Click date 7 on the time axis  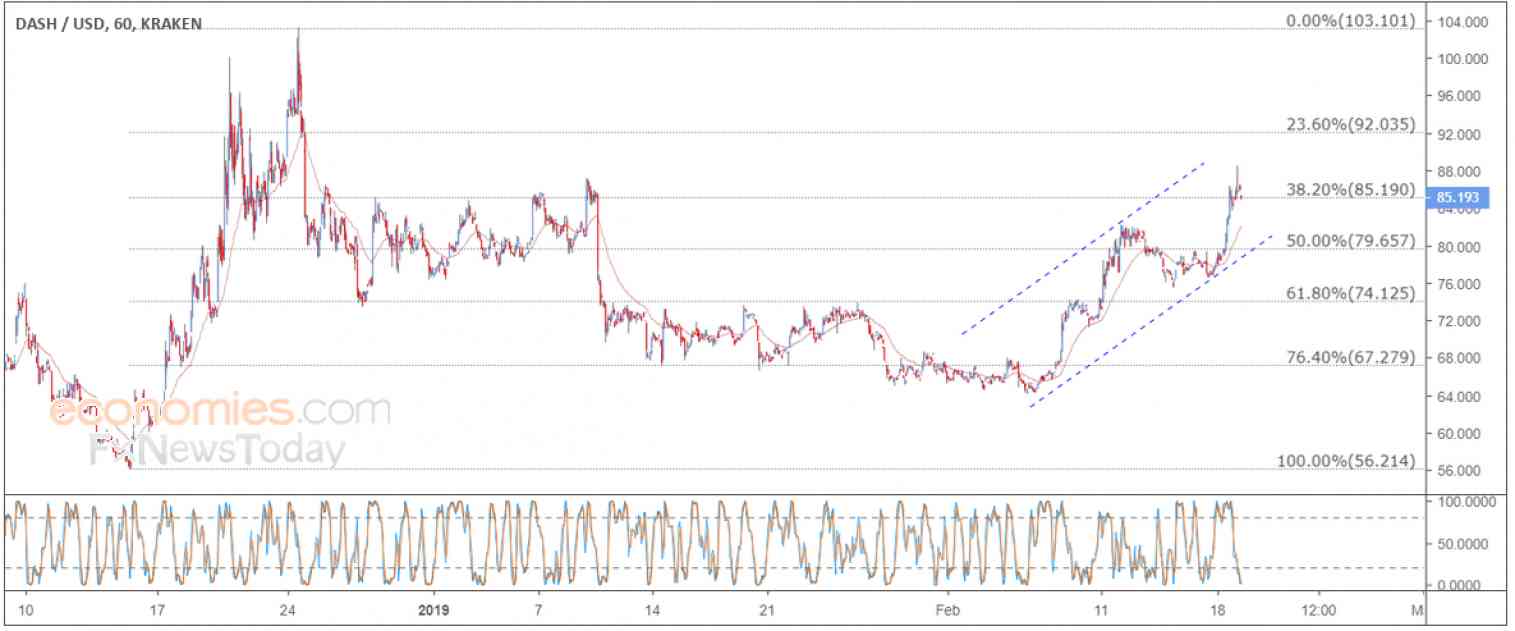point(538,609)
